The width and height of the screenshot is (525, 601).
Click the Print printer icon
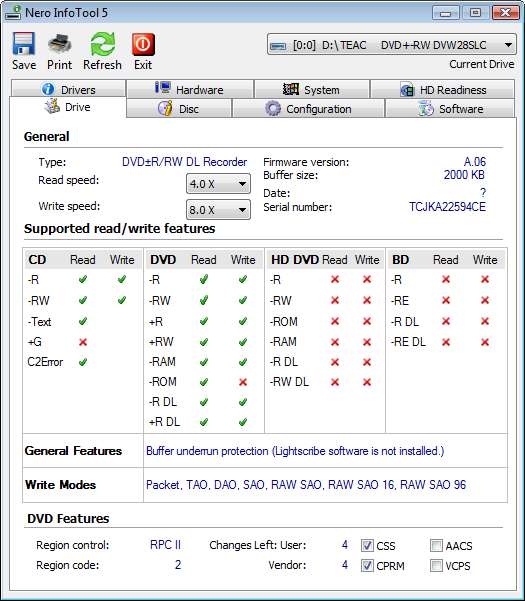click(59, 44)
